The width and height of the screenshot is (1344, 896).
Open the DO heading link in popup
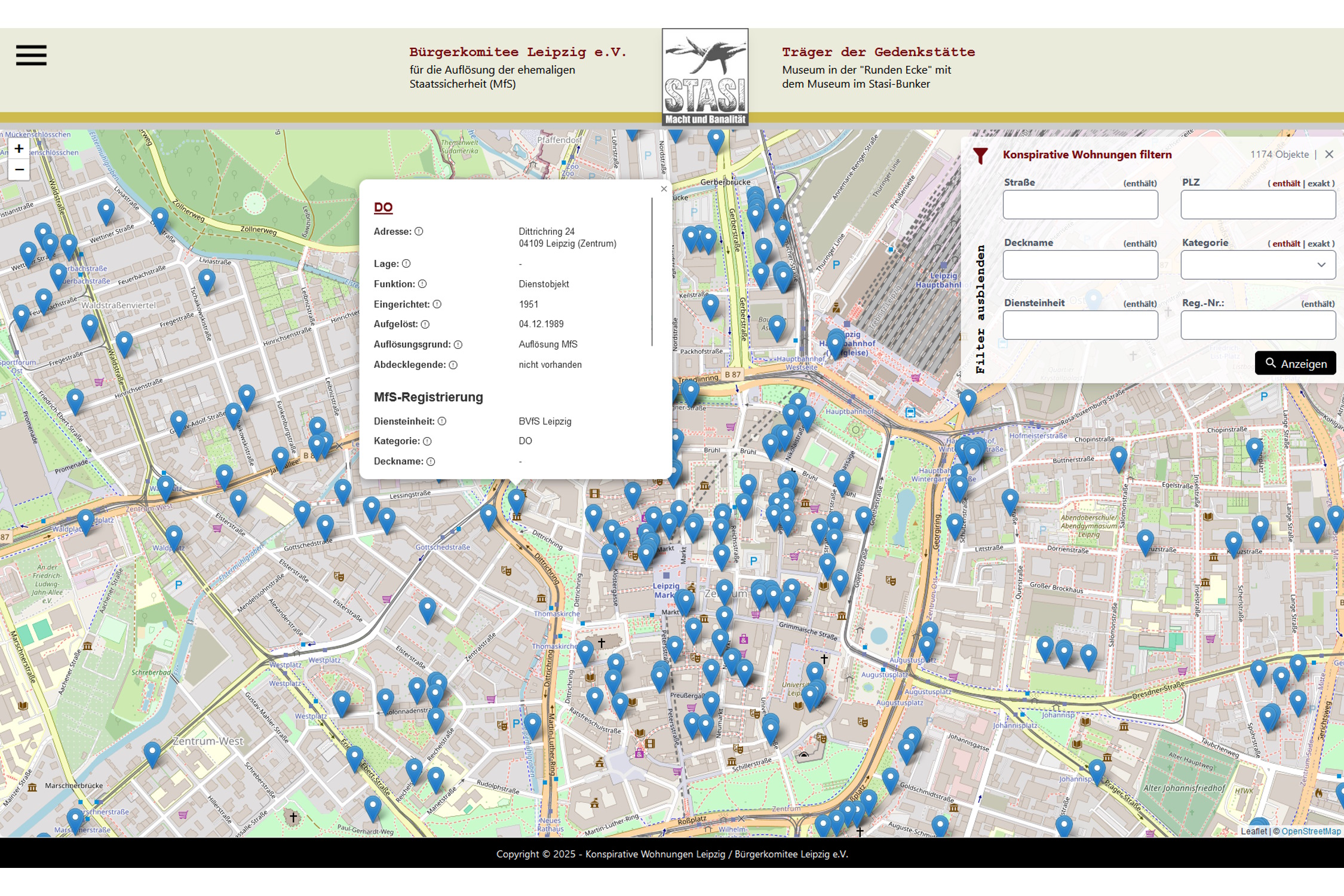click(x=383, y=207)
